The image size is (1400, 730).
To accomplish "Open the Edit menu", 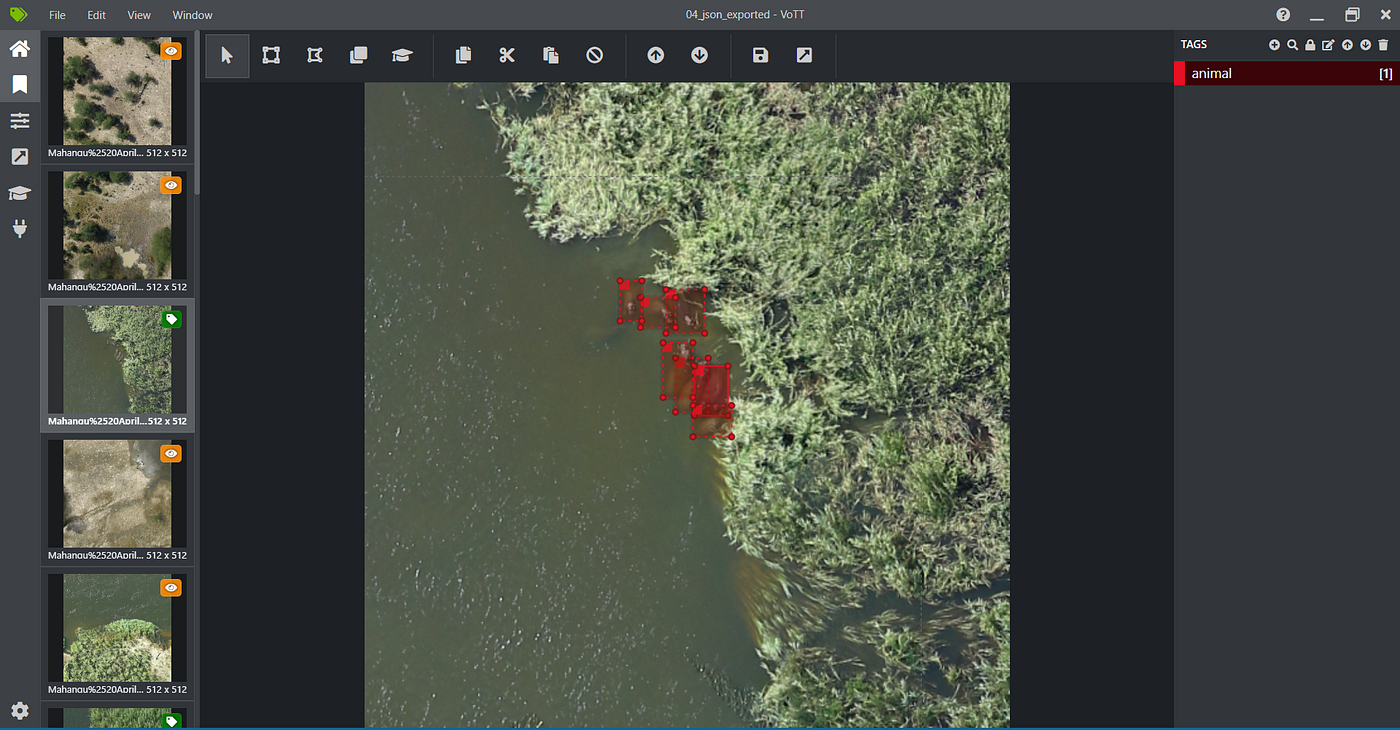I will (96, 15).
